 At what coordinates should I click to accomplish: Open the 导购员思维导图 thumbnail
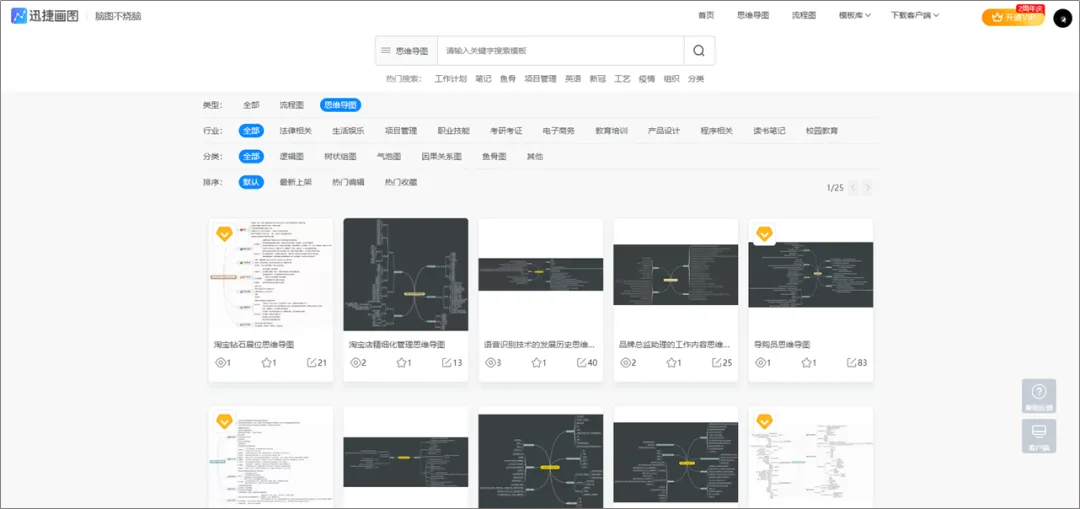[x=811, y=275]
